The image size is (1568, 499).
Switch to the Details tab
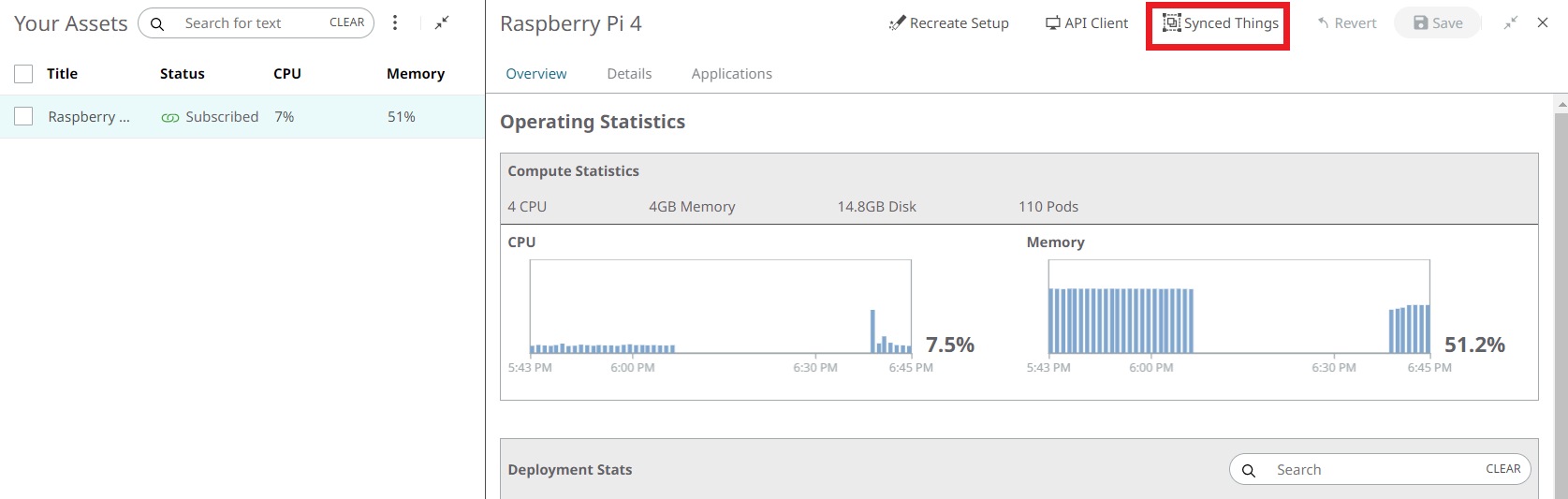[x=629, y=74]
